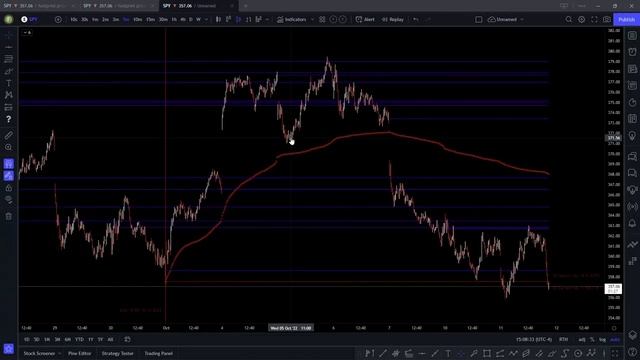Open the layout setup square icon
Screen dimensions: 640x360
point(479,19)
